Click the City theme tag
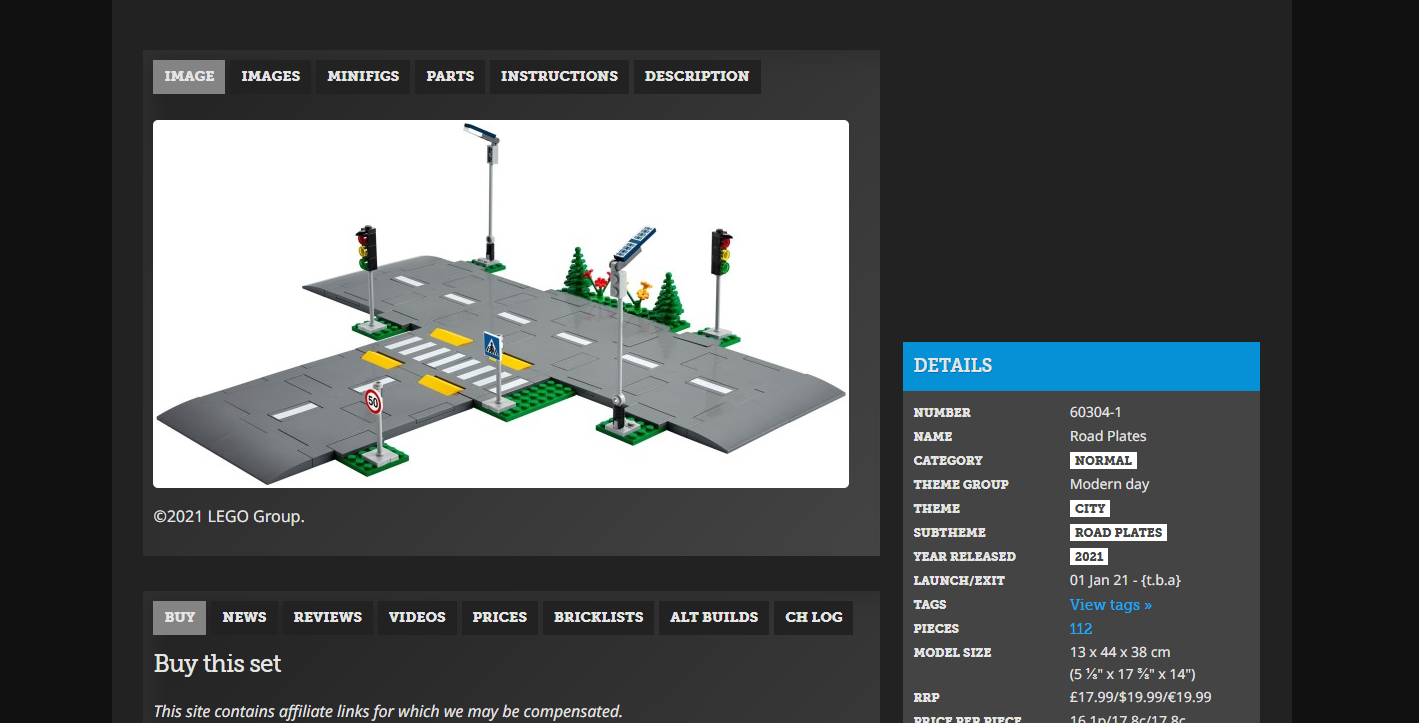This screenshot has height=723, width=1419. click(x=1089, y=509)
